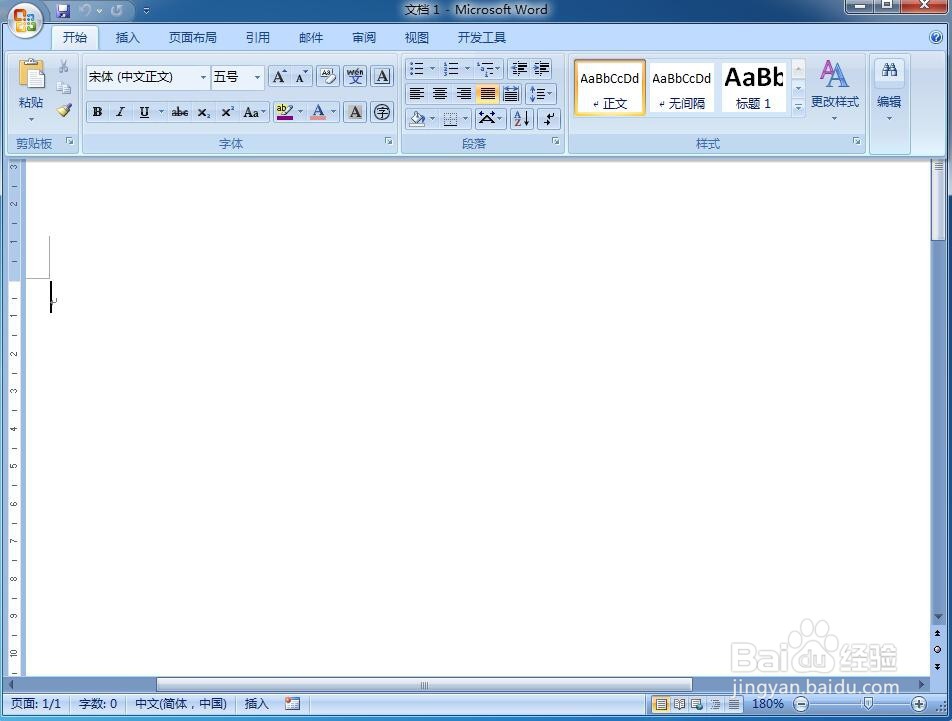The width and height of the screenshot is (952, 721).
Task: Open the 视图 ribbon tab
Action: coord(416,38)
